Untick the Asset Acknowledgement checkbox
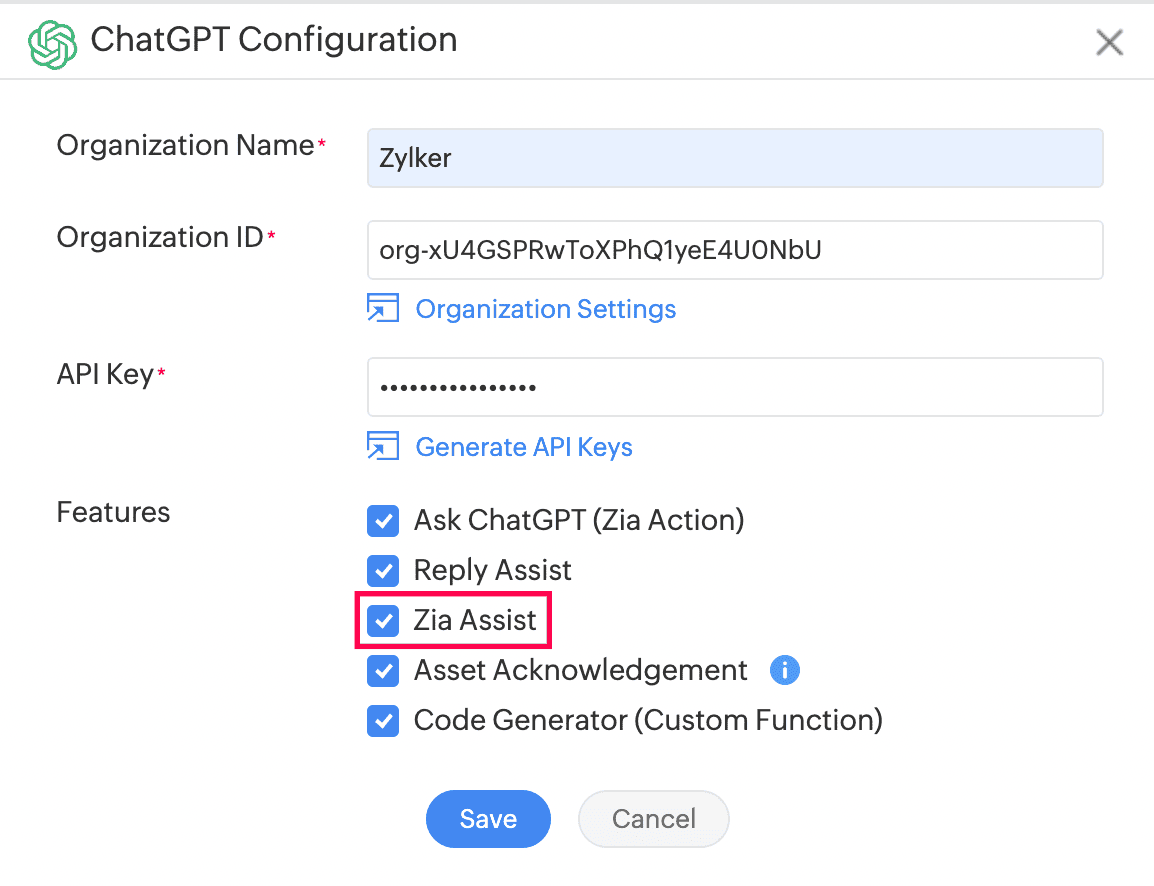The height and width of the screenshot is (886, 1154). (x=383, y=671)
